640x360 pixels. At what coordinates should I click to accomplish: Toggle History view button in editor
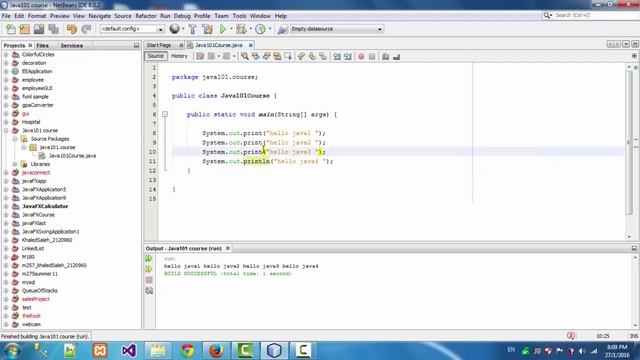(x=179, y=56)
